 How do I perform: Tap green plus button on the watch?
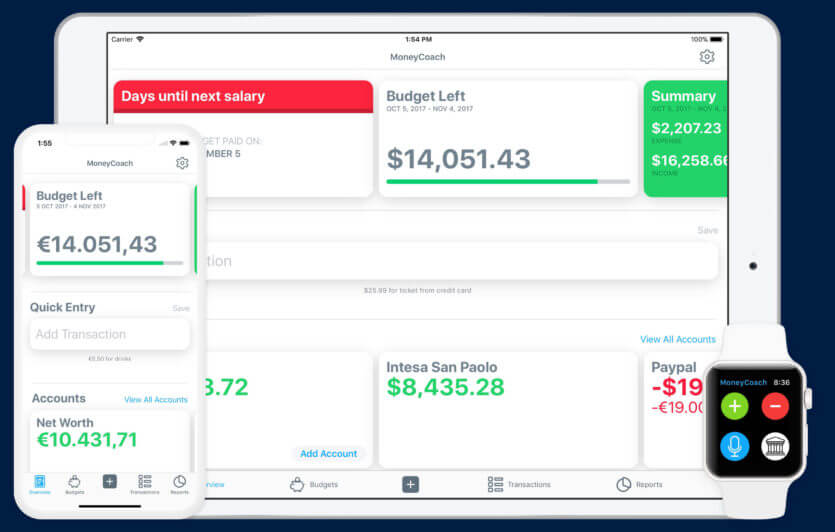click(x=735, y=406)
